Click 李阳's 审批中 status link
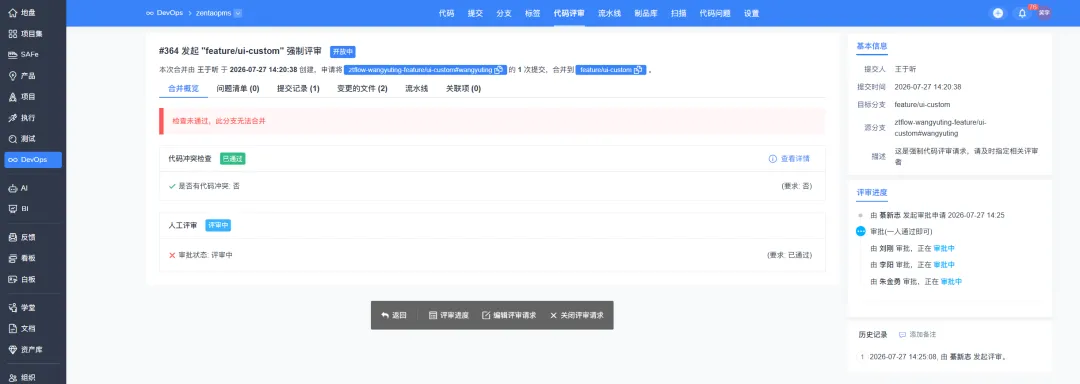 tap(944, 264)
